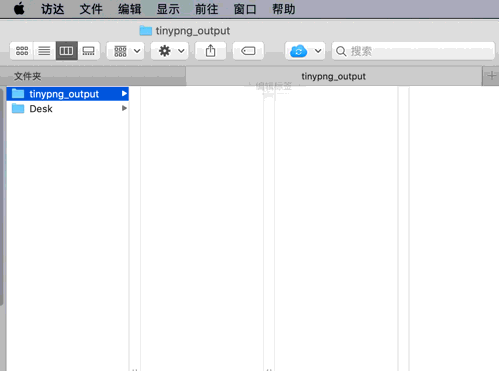The image size is (499, 371).
Task: Expand the tinypng_output folder arrow
Action: point(124,94)
